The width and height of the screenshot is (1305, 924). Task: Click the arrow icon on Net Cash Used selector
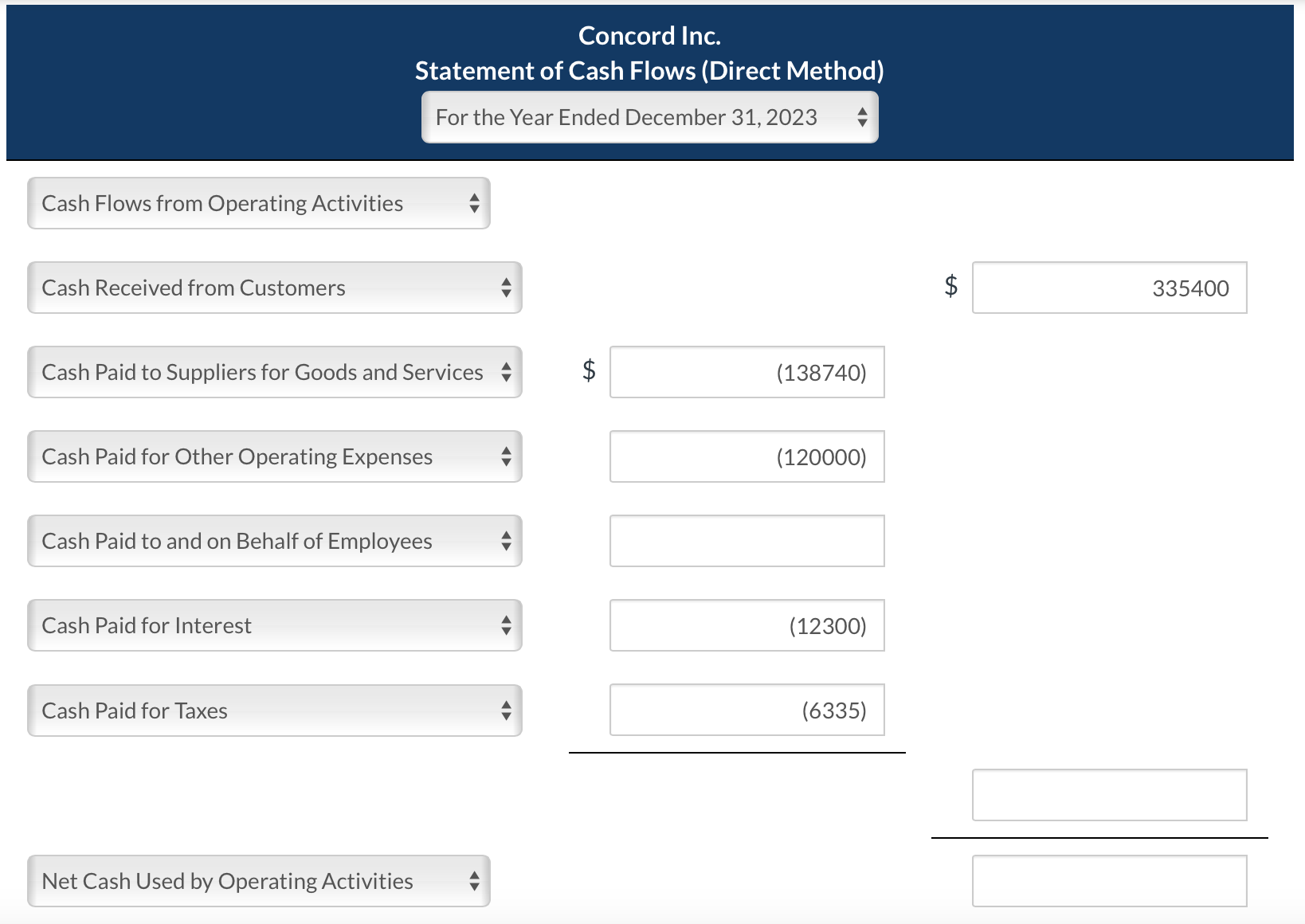pyautogui.click(x=473, y=881)
